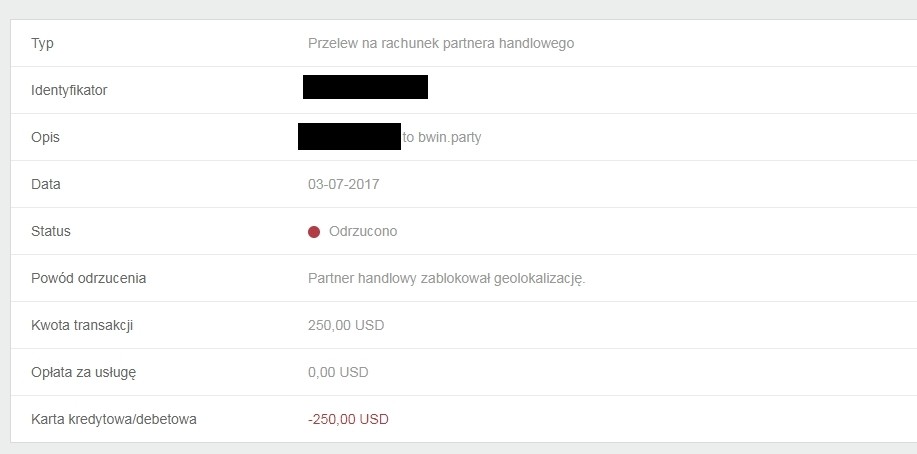This screenshot has width=917, height=454.
Task: Click the Identyfikator label
Action: click(69, 91)
